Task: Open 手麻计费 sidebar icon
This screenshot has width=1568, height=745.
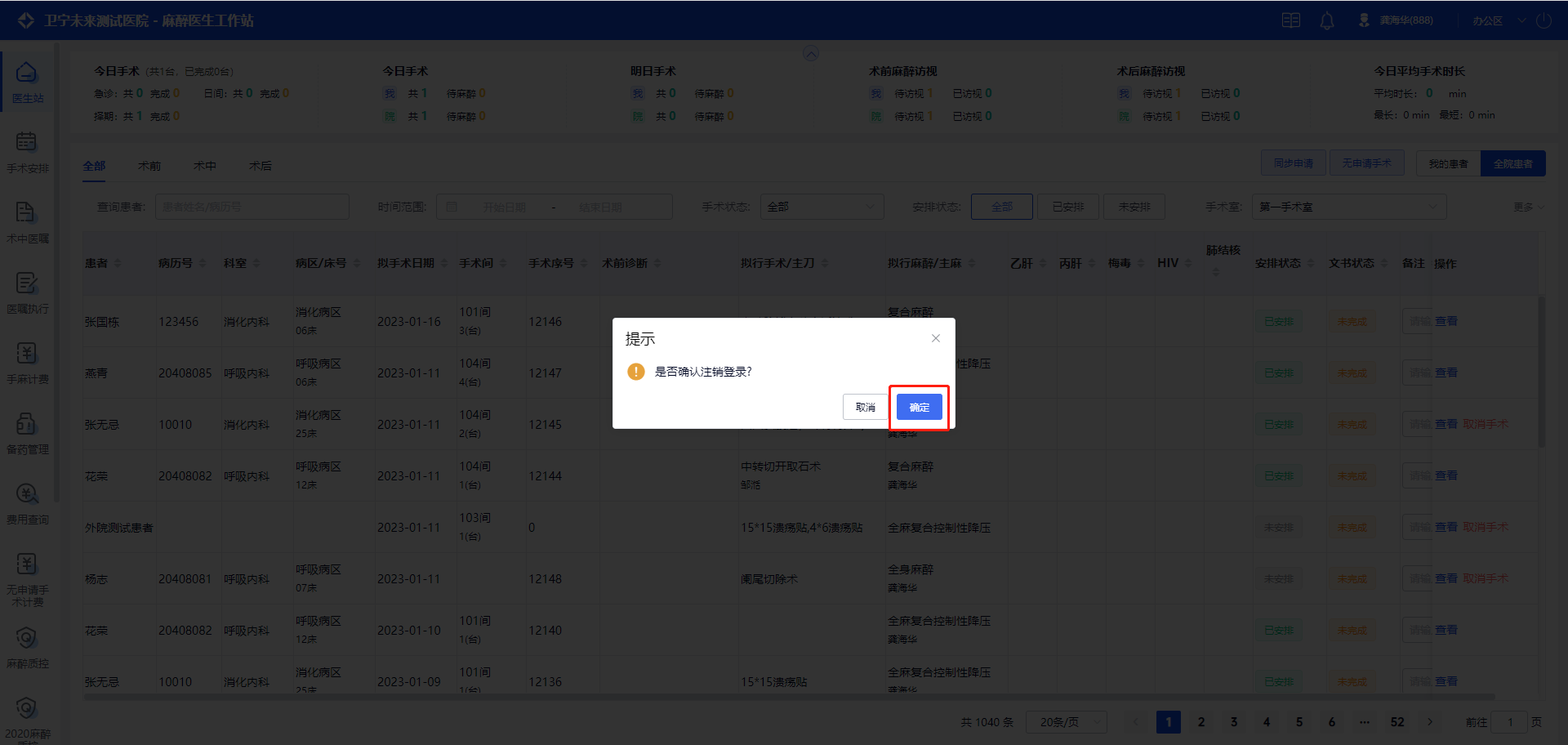Action: pos(27,363)
